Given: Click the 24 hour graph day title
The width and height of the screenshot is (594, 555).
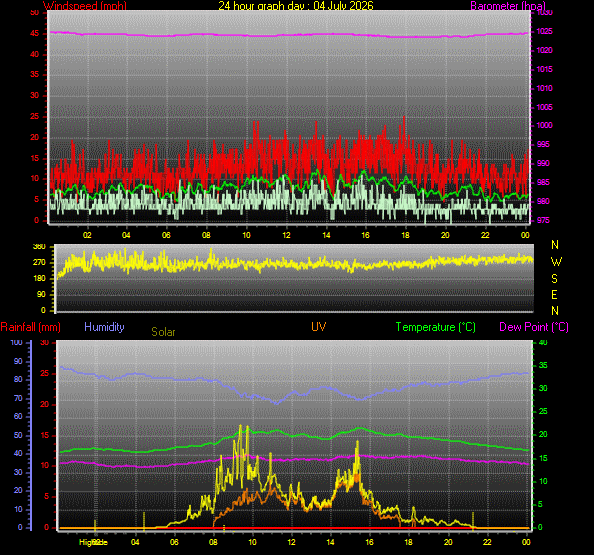Looking at the screenshot, I should [x=296, y=5].
